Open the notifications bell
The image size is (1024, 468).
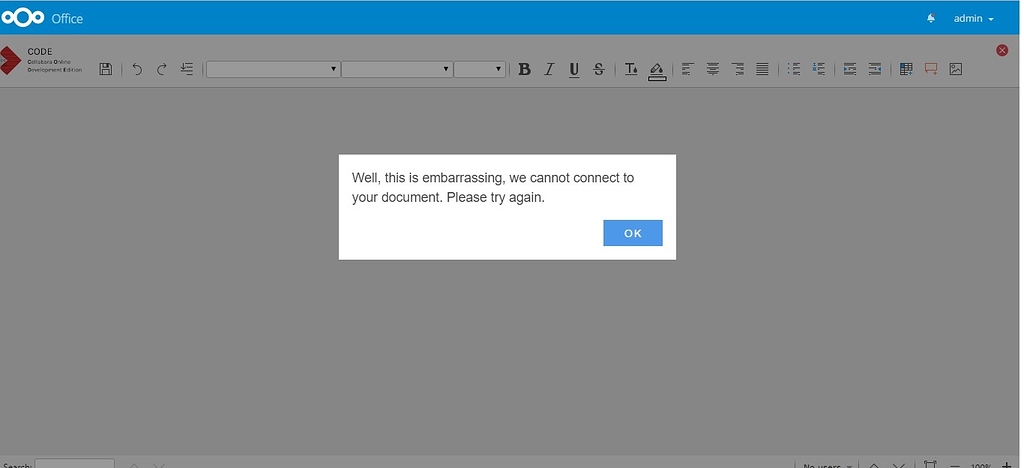[x=931, y=18]
